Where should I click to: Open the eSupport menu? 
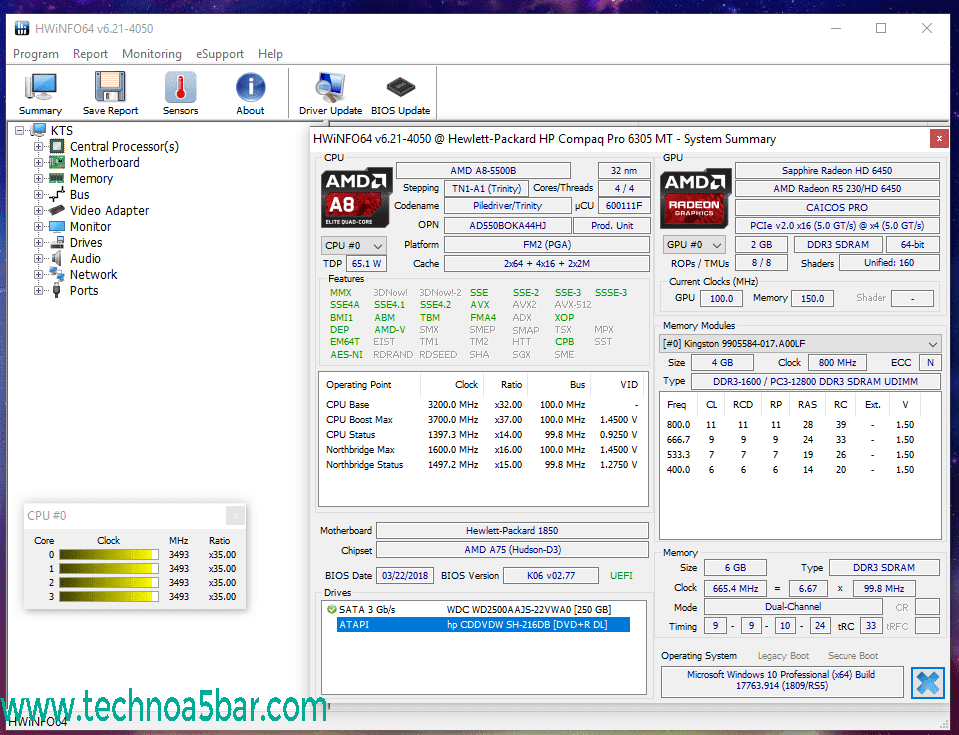220,54
